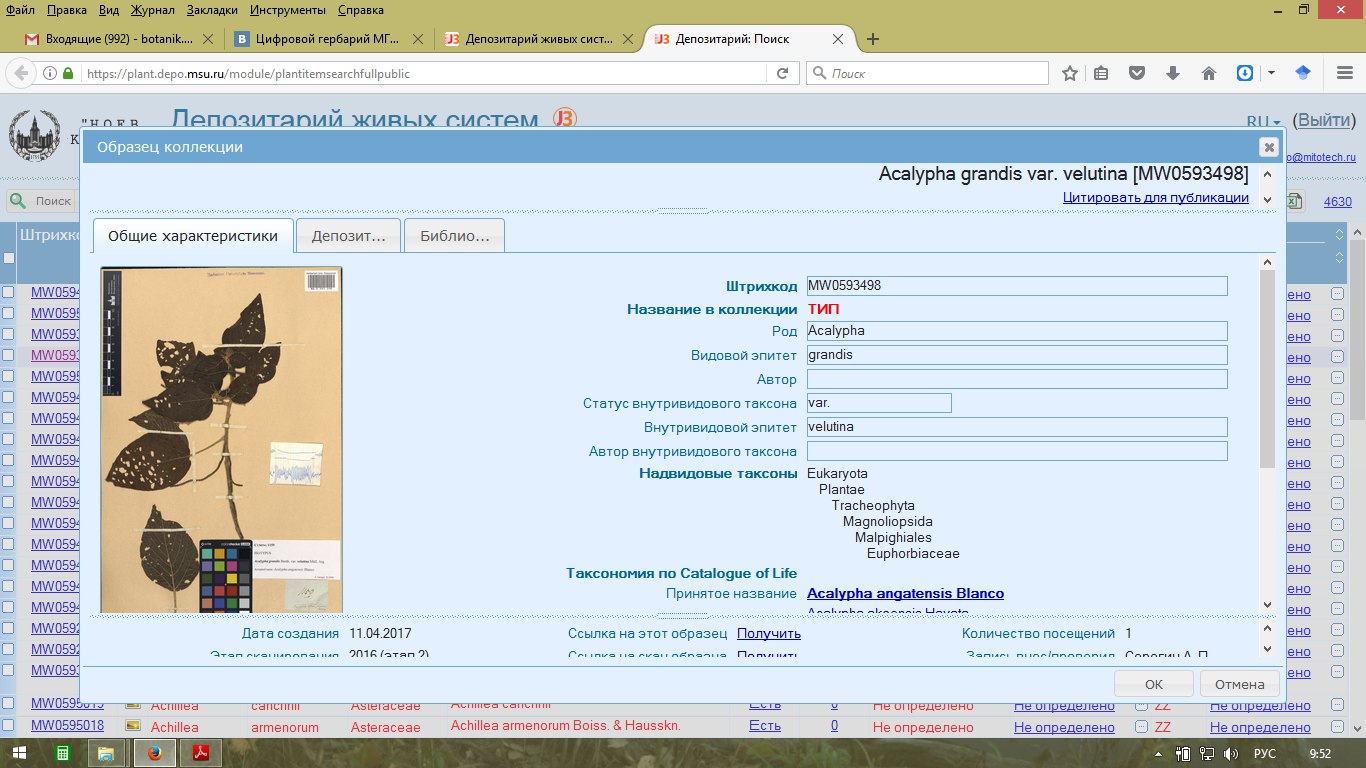
Task: Close the Образец коллекции dialog
Action: pos(1268,147)
